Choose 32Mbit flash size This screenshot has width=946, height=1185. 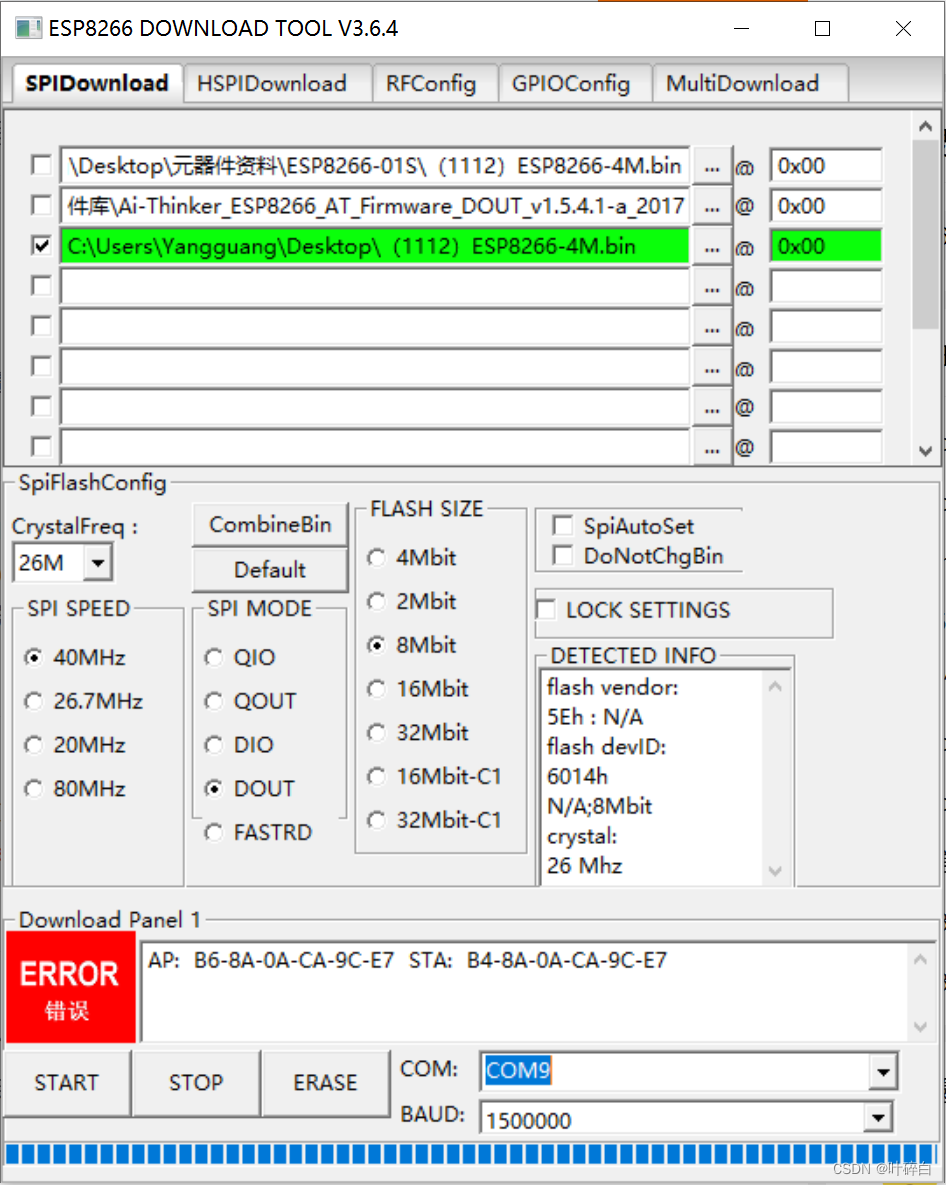coord(375,732)
